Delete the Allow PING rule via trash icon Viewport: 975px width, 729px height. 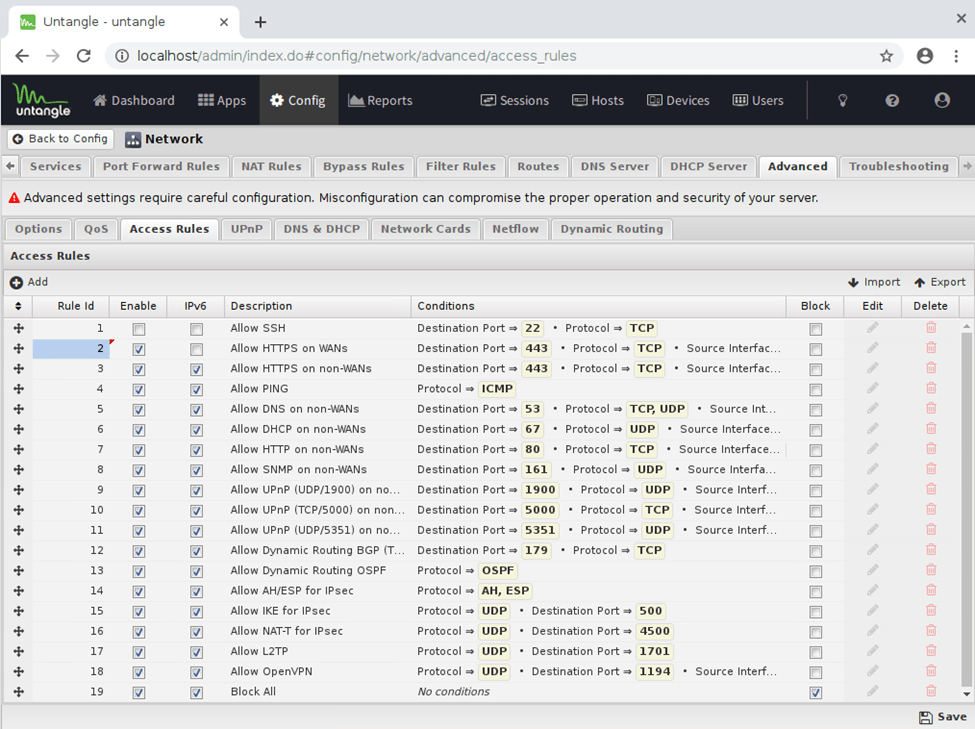tap(931, 389)
